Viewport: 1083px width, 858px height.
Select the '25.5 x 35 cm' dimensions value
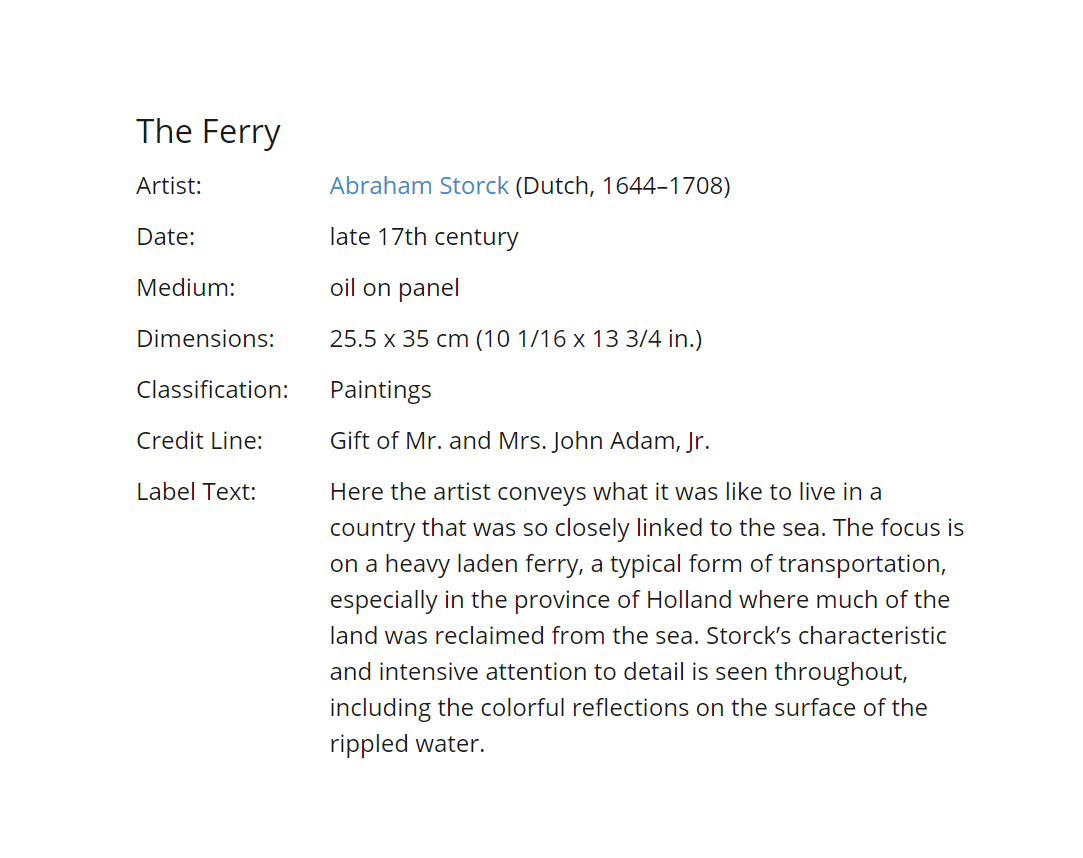399,339
